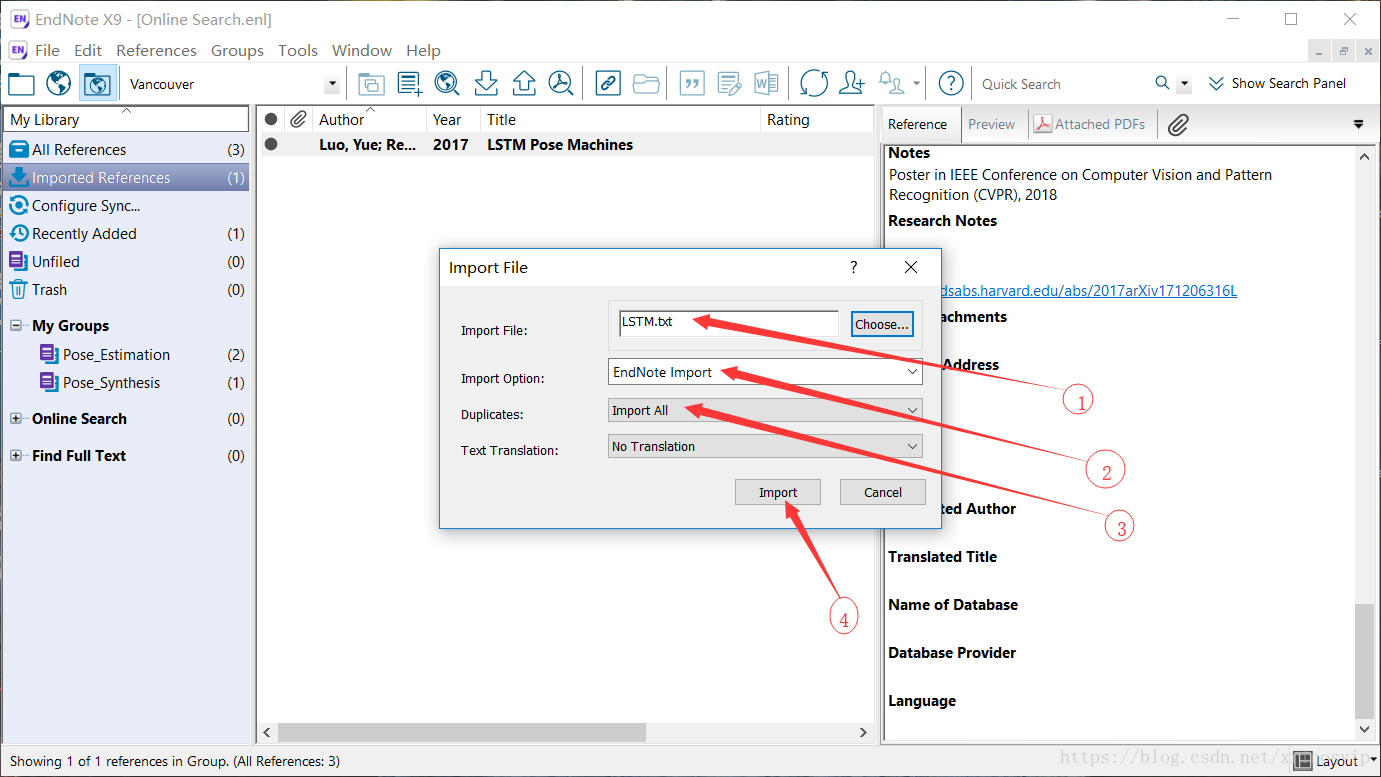Screen dimensions: 1381x777
Task: Select Unfiled group
Action: tap(126, 262)
